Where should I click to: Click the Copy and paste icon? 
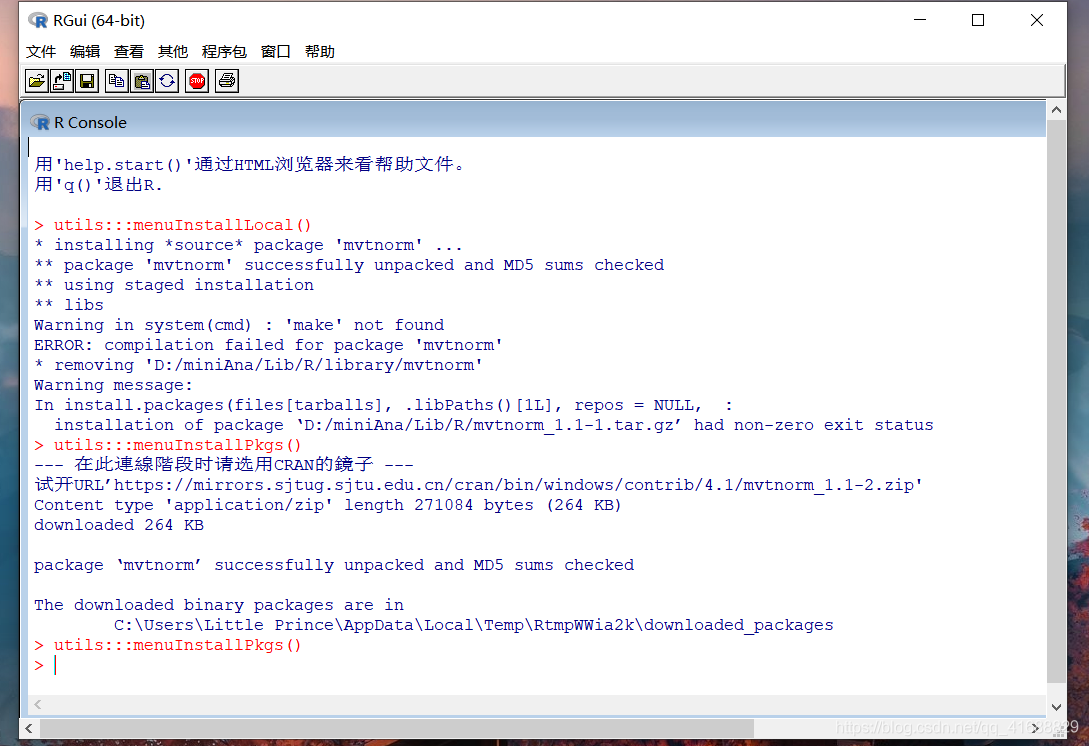coord(167,81)
